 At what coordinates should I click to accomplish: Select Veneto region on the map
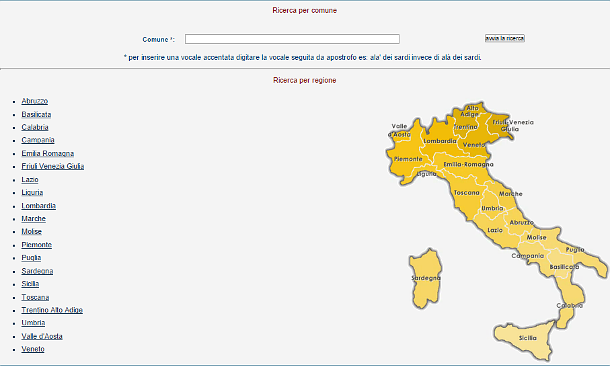474,145
